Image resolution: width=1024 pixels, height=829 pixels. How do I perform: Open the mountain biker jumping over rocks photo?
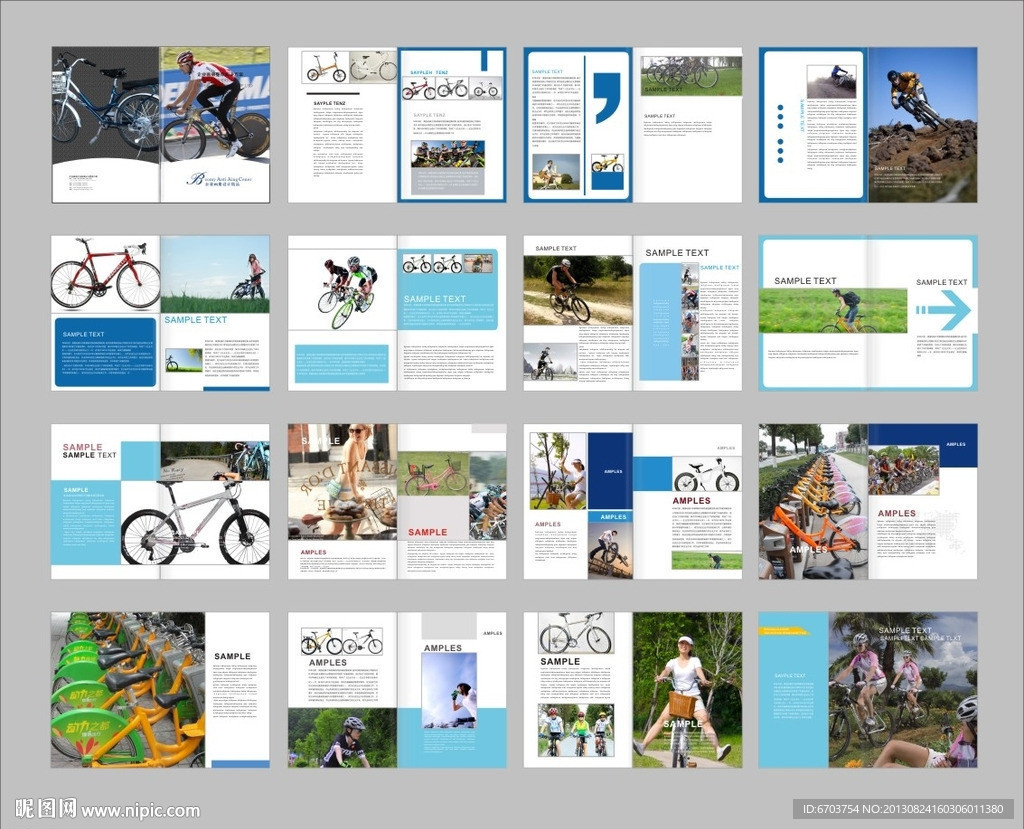pyautogui.click(x=922, y=122)
